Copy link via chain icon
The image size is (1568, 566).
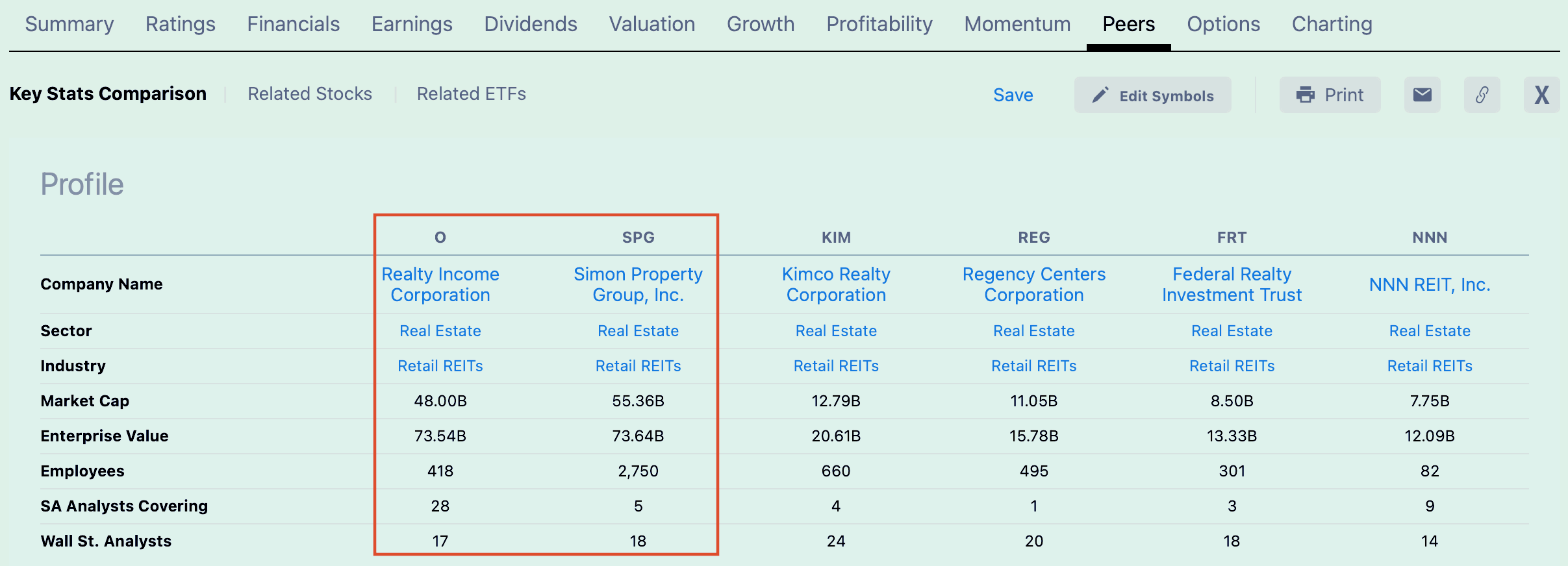[x=1482, y=95]
